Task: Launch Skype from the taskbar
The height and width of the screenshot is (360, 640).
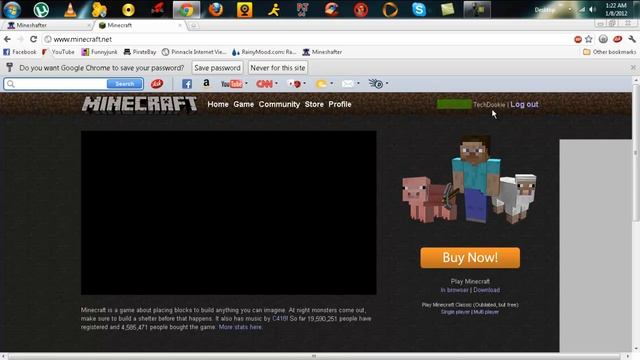Action: pos(419,9)
